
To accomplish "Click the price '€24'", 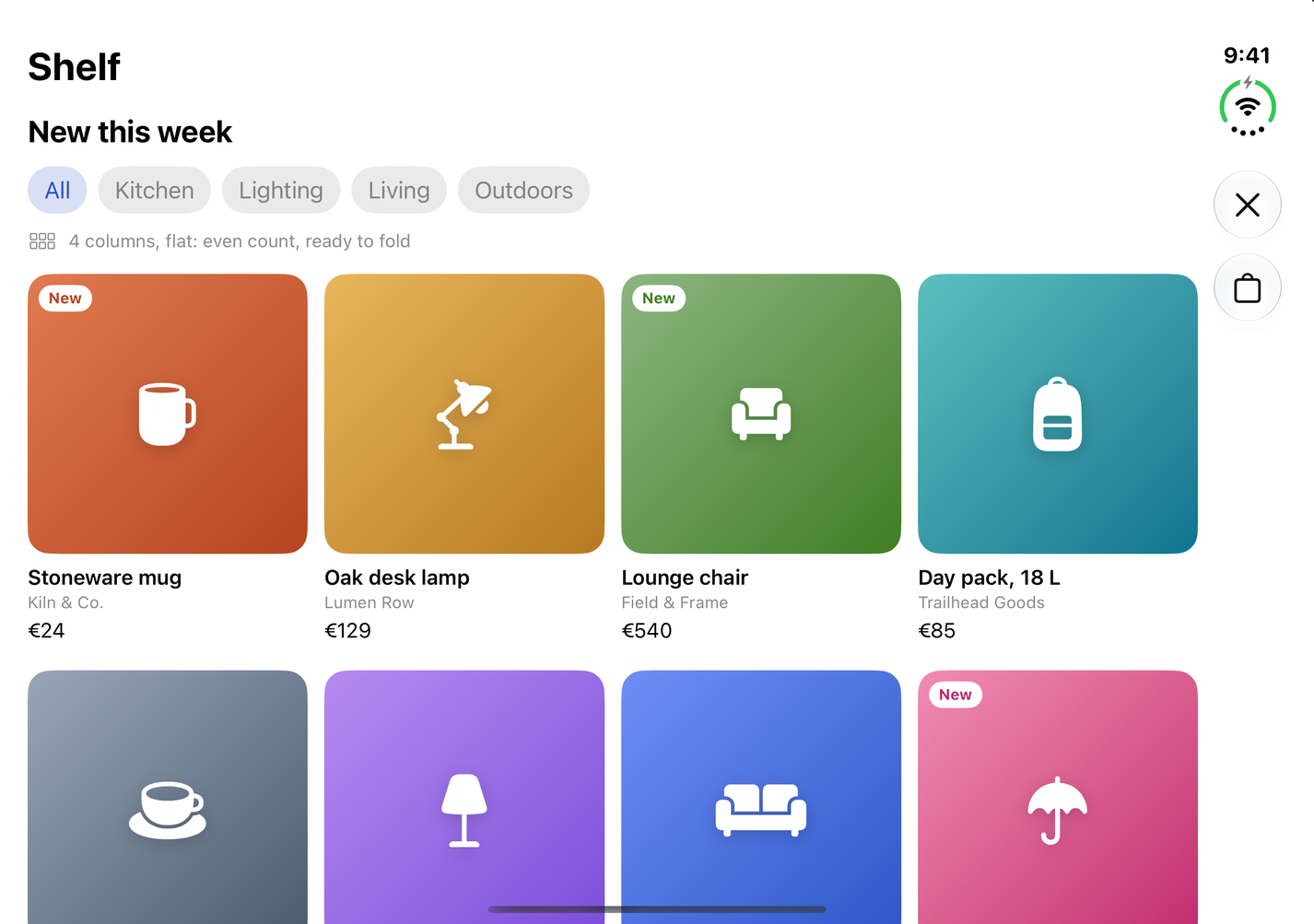I will [47, 631].
